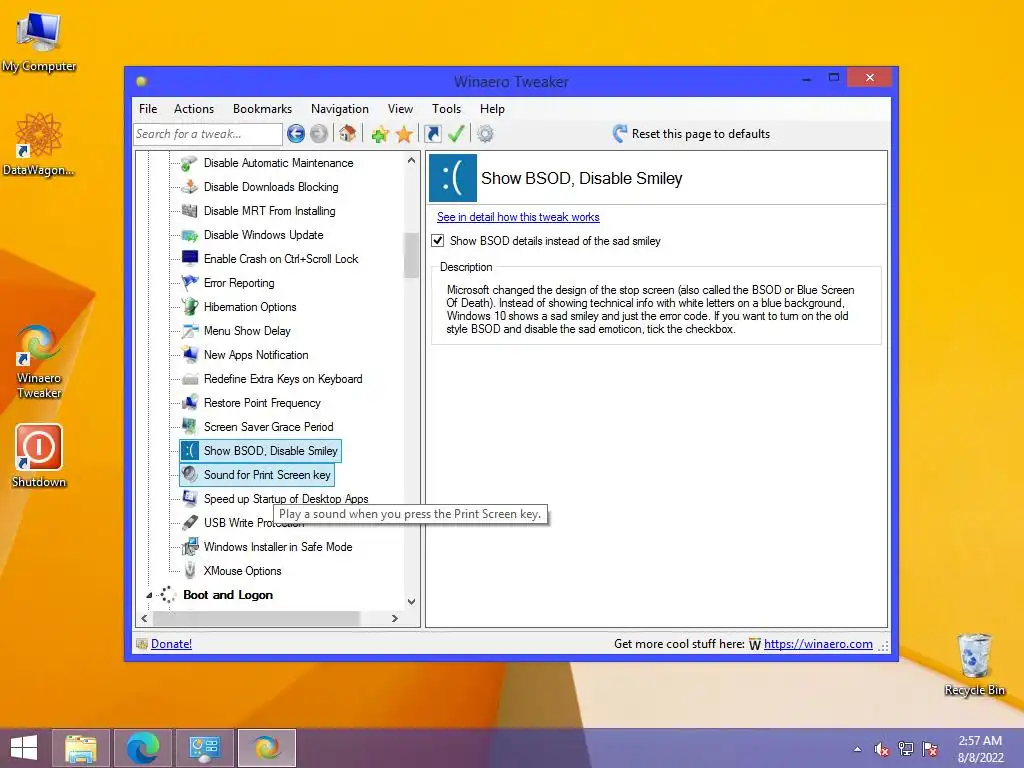Image resolution: width=1024 pixels, height=768 pixels.
Task: Click the vertical scrollbar thumb of the tree
Action: pos(411,255)
